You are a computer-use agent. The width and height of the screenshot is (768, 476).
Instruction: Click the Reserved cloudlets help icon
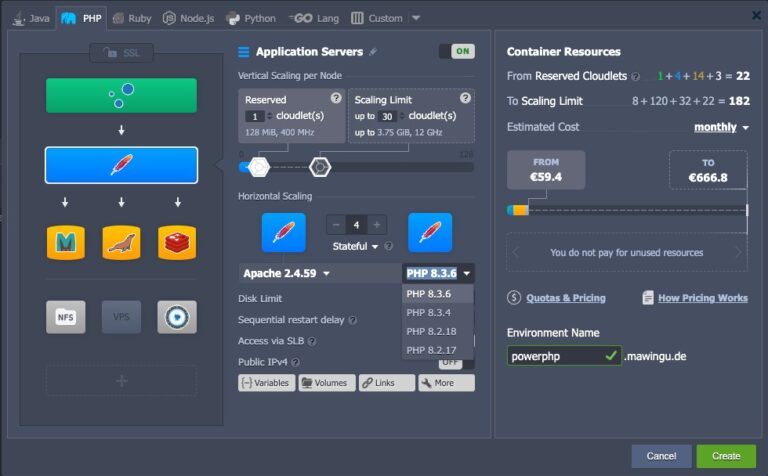pyautogui.click(x=336, y=98)
